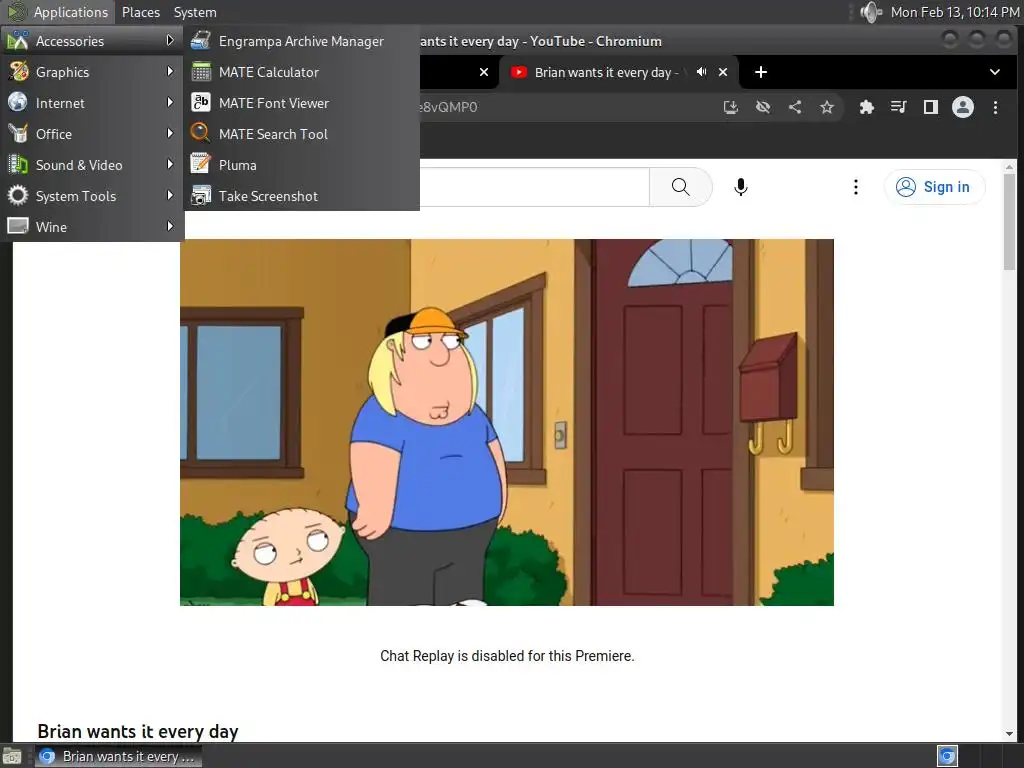Select the Graphics category label

[63, 72]
